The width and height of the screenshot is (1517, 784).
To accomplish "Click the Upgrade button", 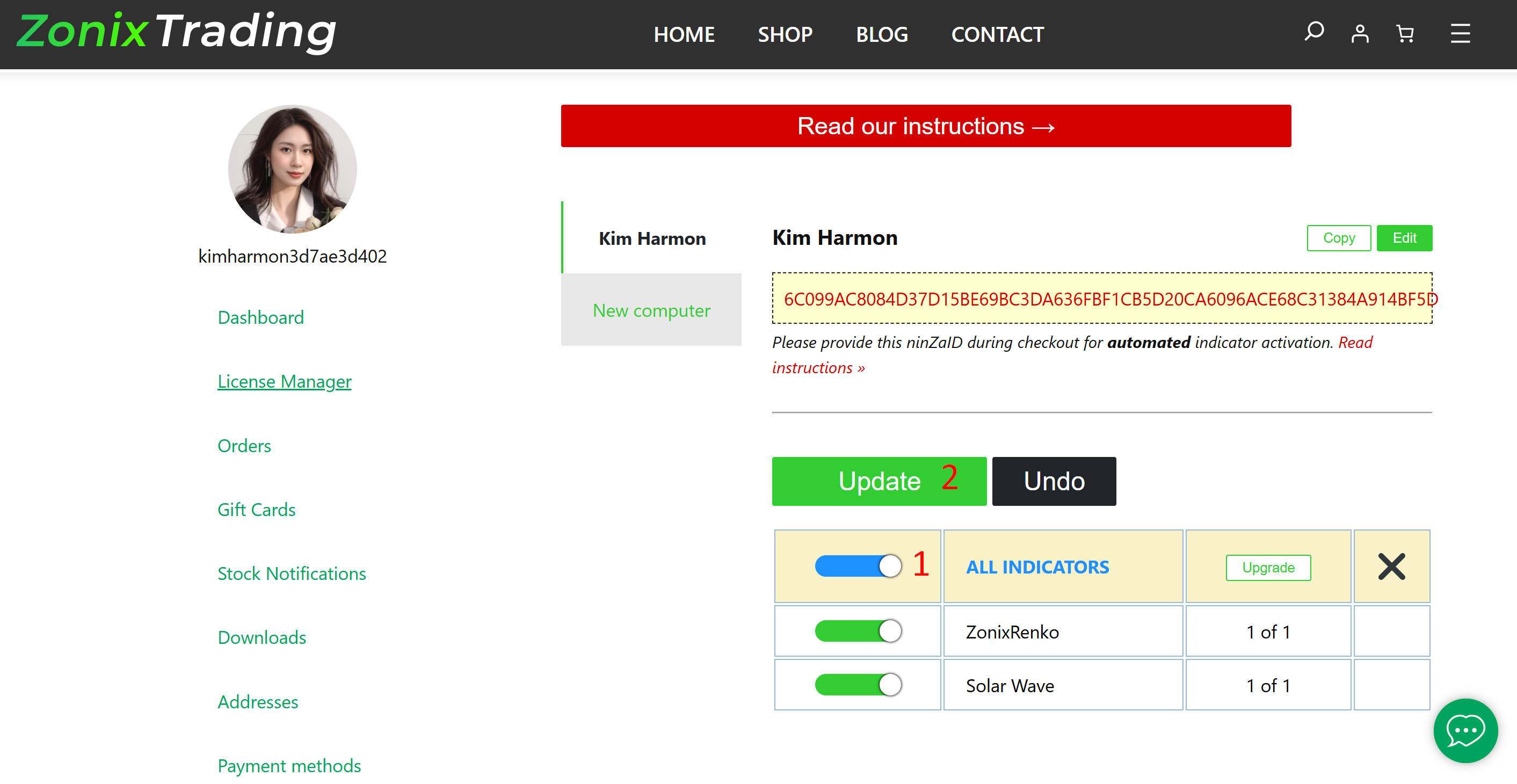I will tap(1268, 567).
